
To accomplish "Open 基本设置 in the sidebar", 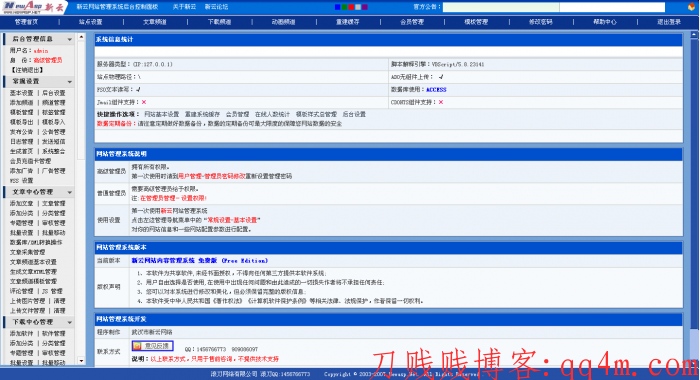I will 21,93.
